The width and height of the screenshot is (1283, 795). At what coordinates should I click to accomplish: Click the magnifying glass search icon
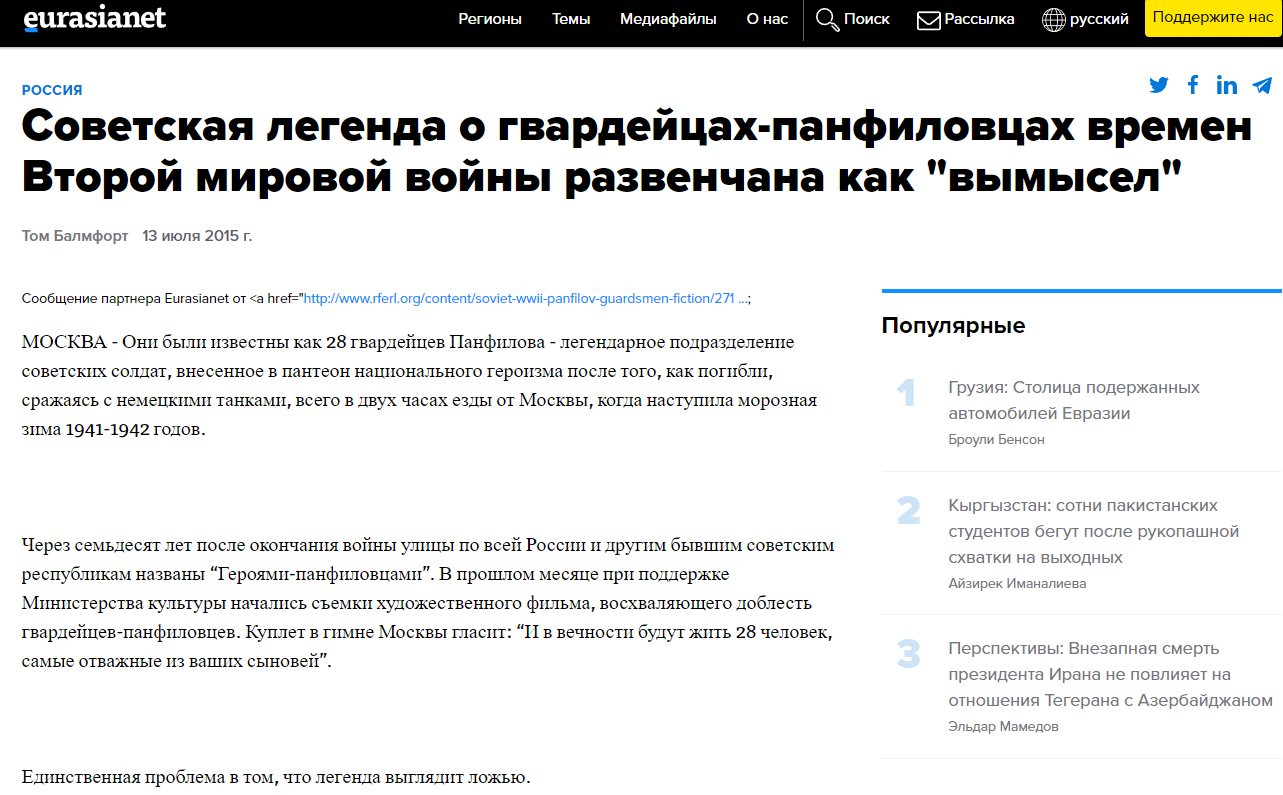pos(827,19)
